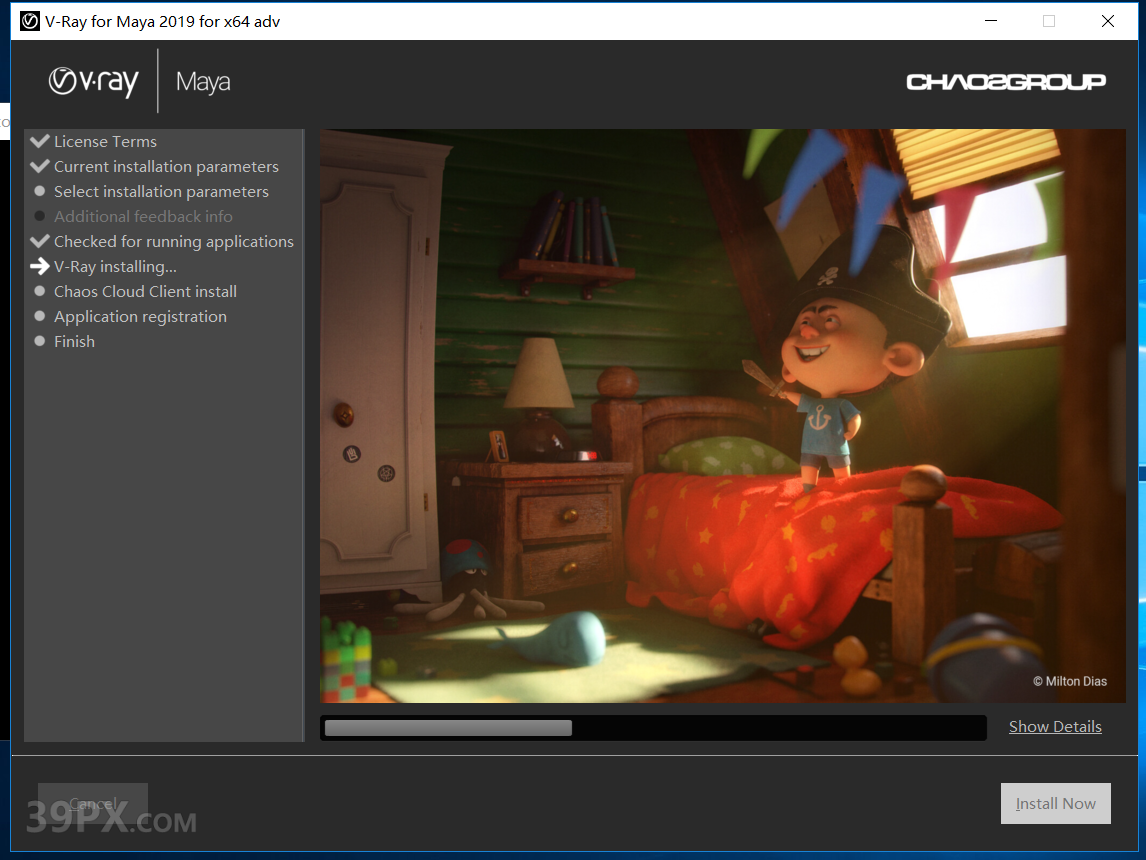Click bullet beside Chaos Cloud Client install

pos(40,292)
